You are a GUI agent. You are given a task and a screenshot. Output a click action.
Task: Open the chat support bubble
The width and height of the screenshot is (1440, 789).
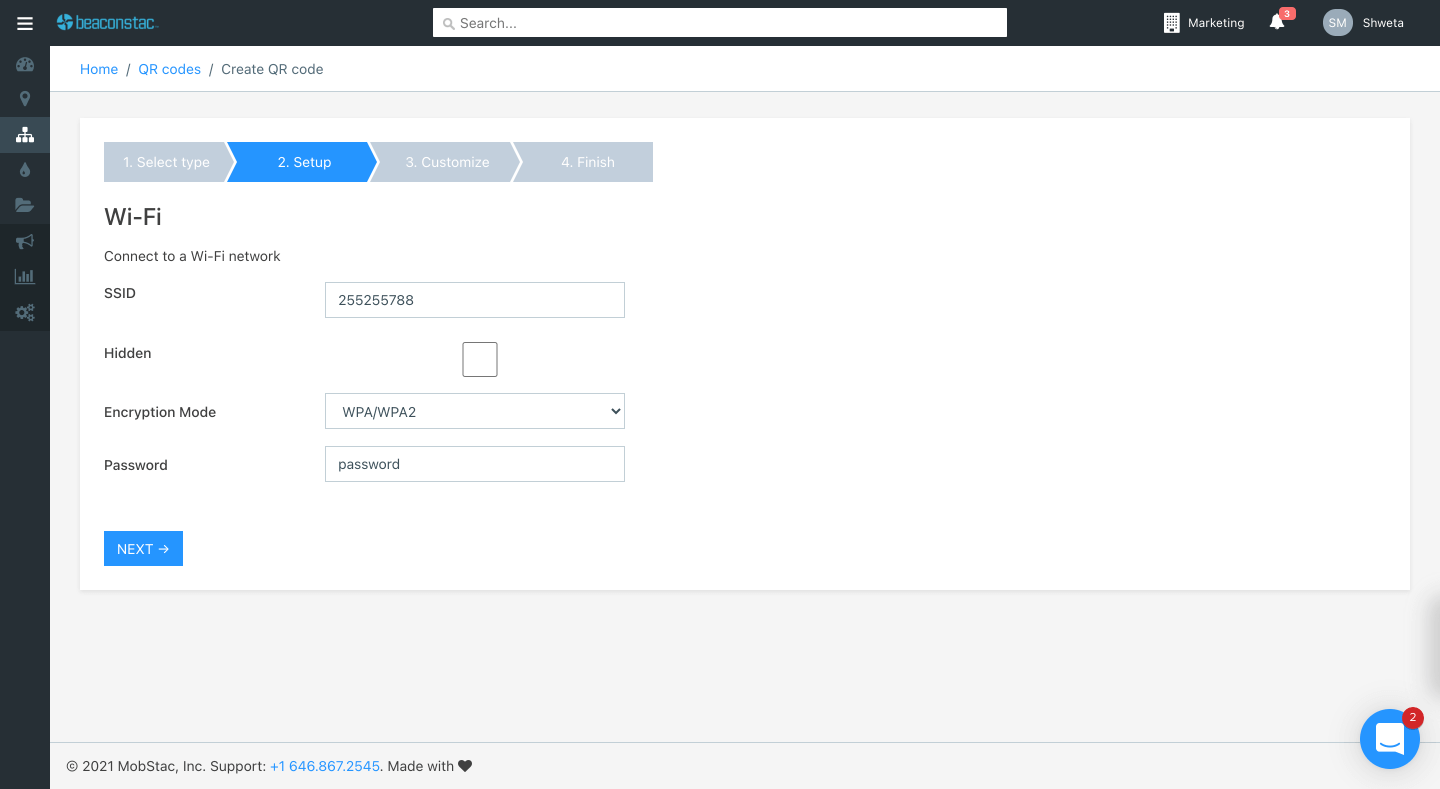[1389, 739]
